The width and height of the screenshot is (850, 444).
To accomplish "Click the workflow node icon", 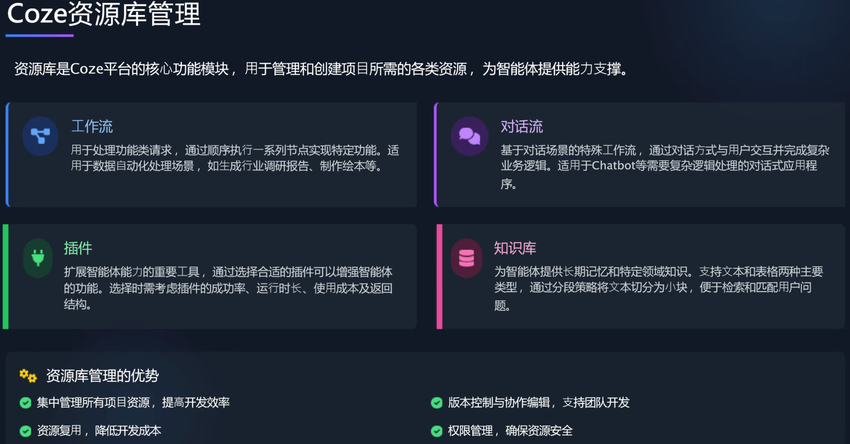I will click(41, 136).
